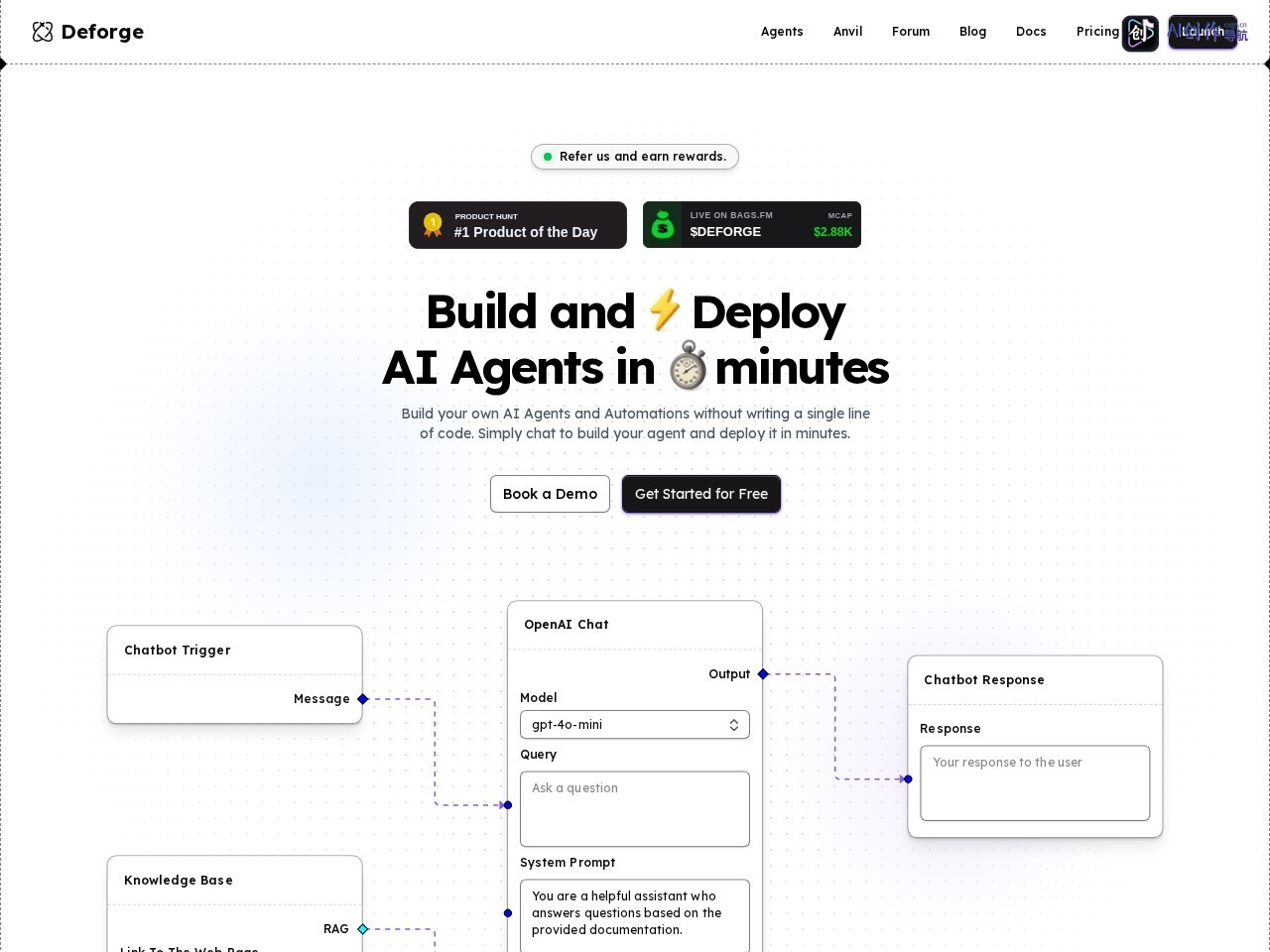The image size is (1270, 952).
Task: Click the RAG output connector on Knowledge Base
Action: tap(363, 929)
